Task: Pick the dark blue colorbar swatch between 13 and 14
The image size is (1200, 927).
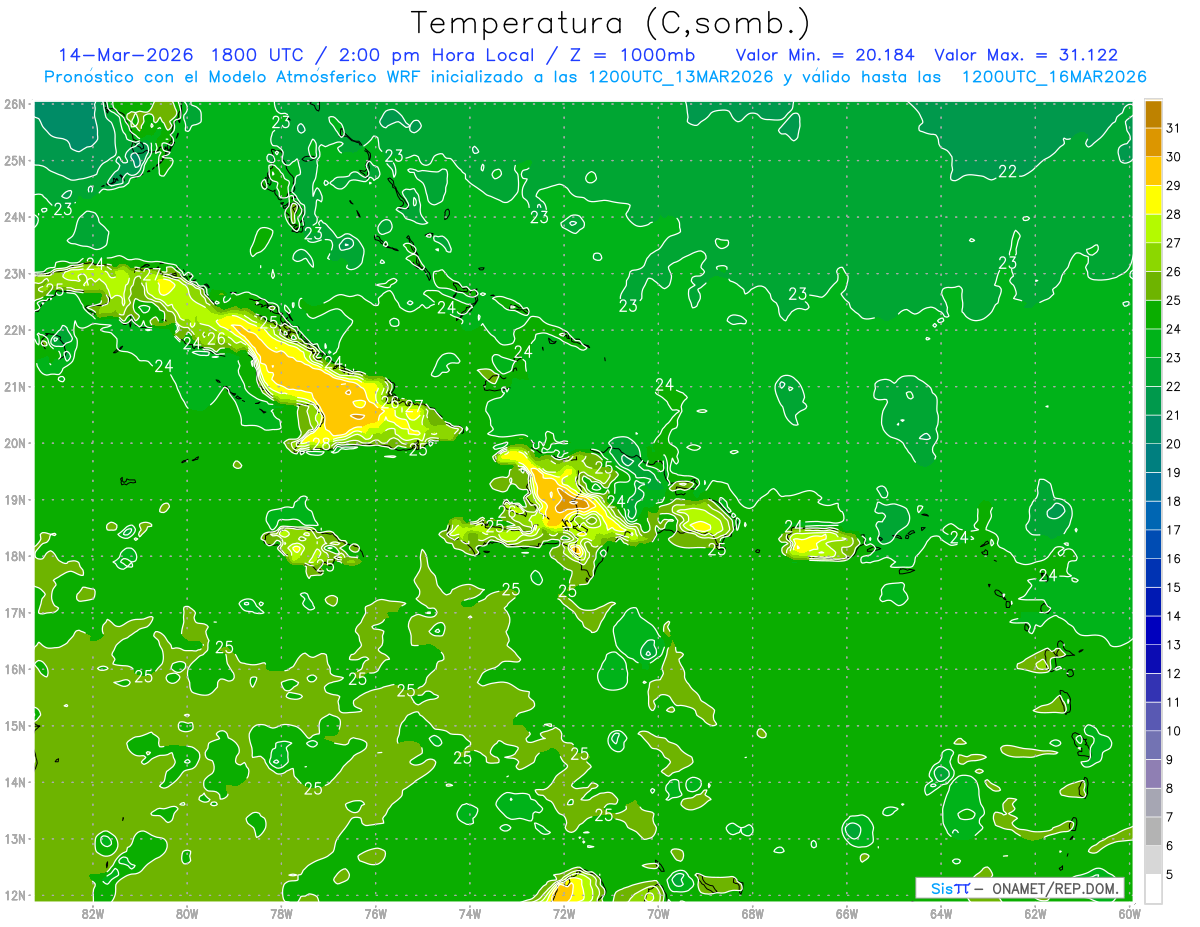Action: (x=1153, y=630)
